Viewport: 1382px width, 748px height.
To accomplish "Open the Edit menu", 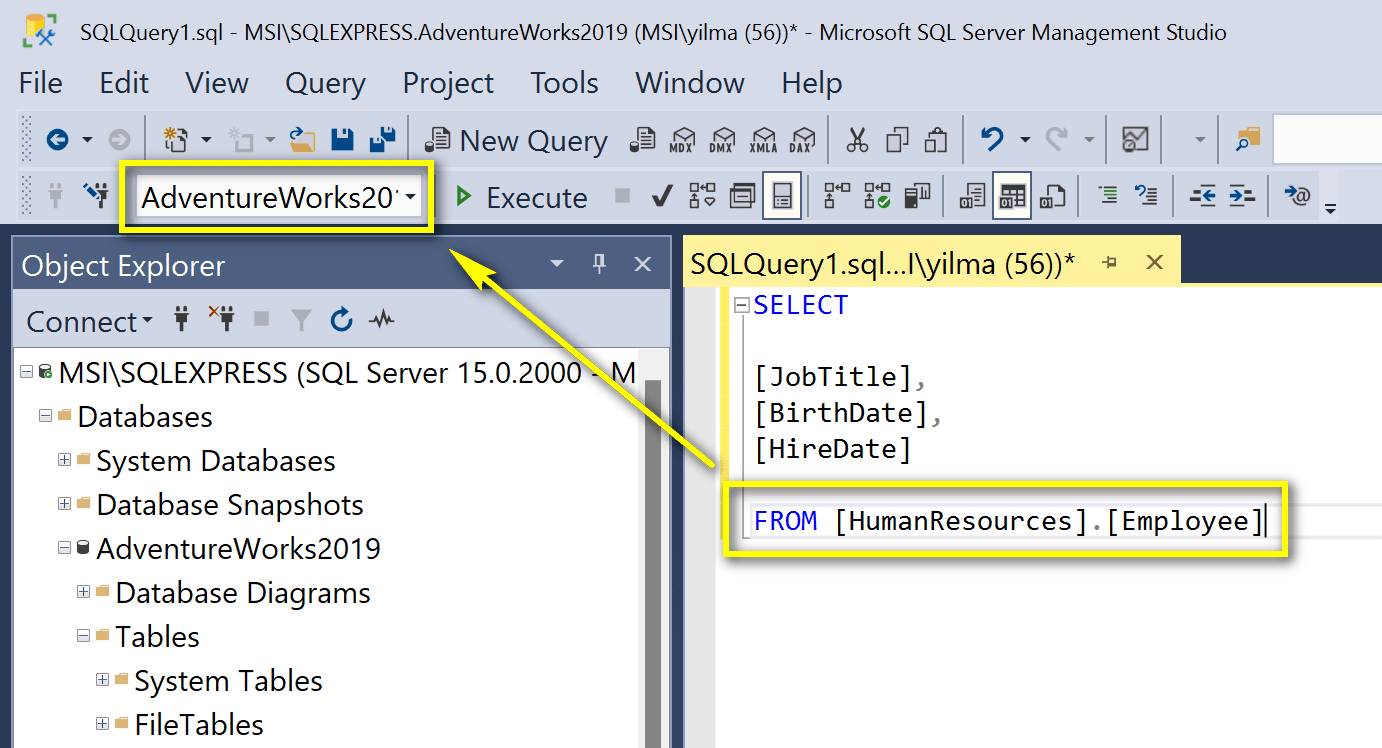I will pos(124,83).
